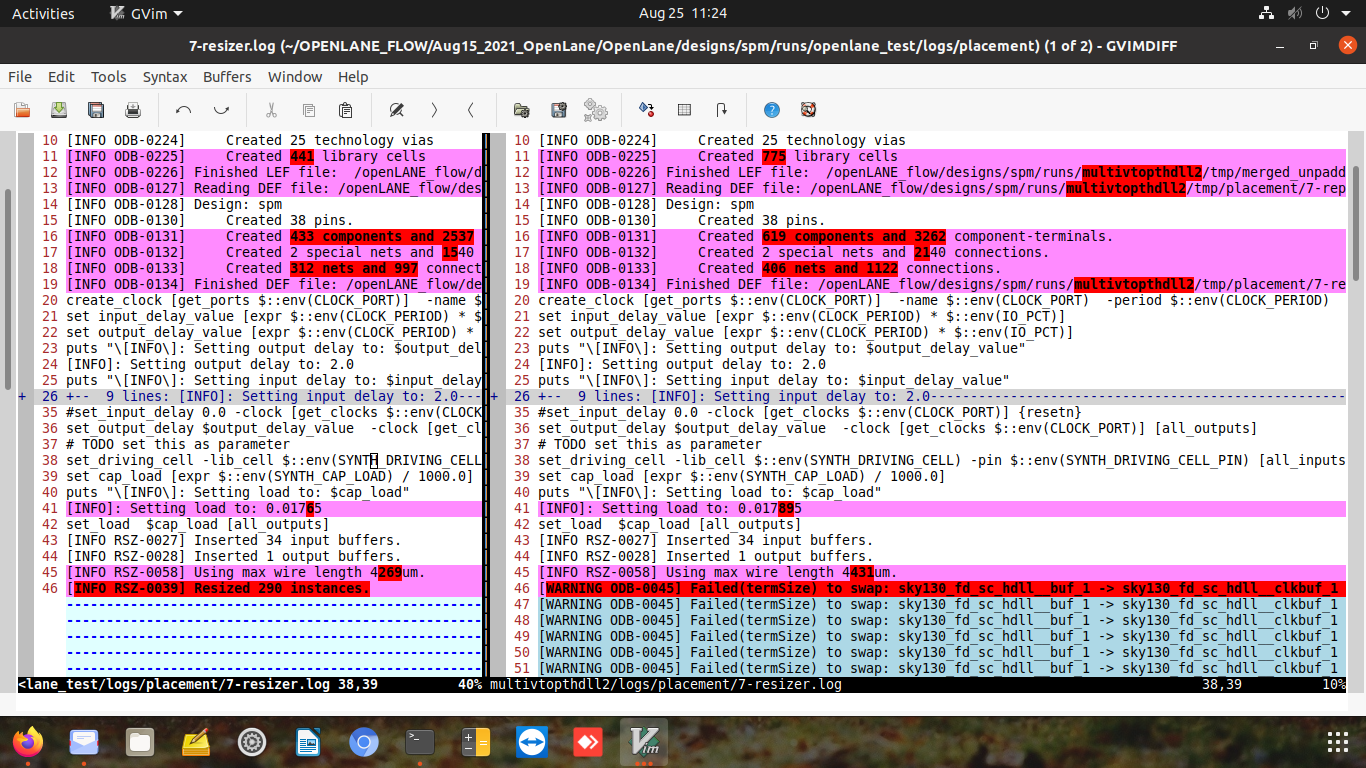Open the Buffers menu
Image resolution: width=1366 pixels, height=768 pixels.
click(x=227, y=76)
